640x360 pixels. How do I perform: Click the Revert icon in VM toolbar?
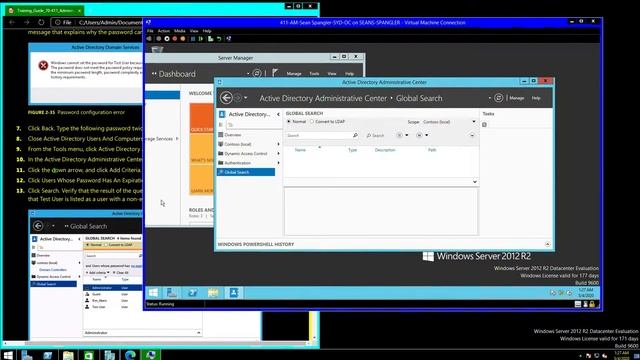coord(219,39)
